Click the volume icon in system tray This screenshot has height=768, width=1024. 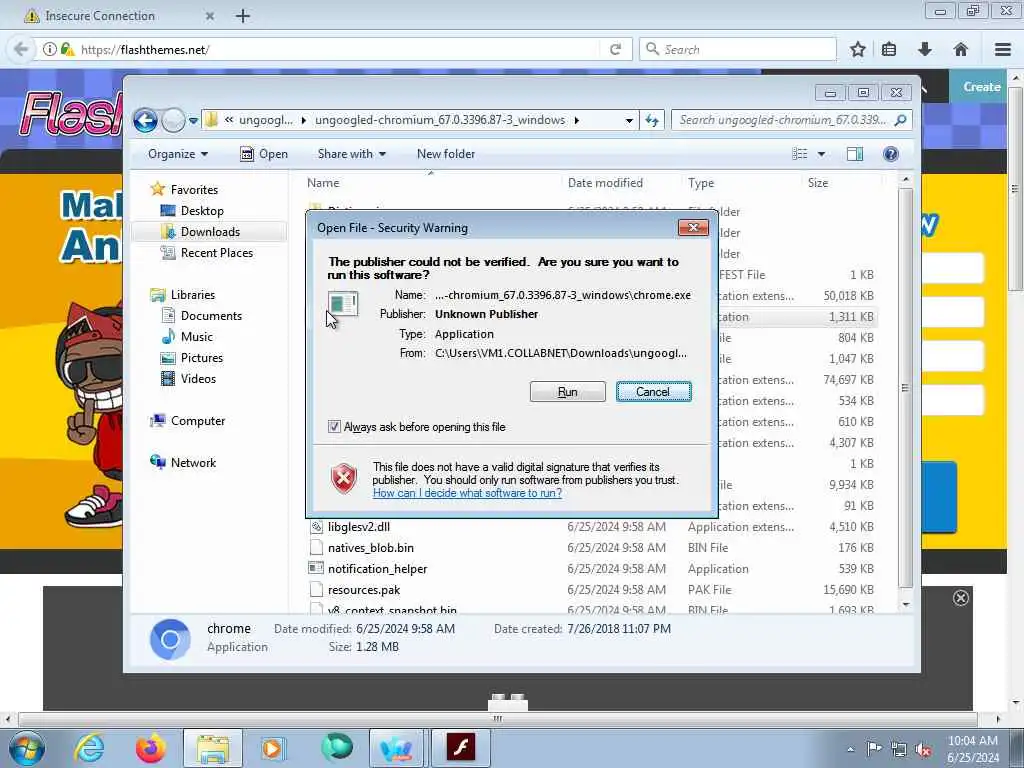click(x=923, y=750)
